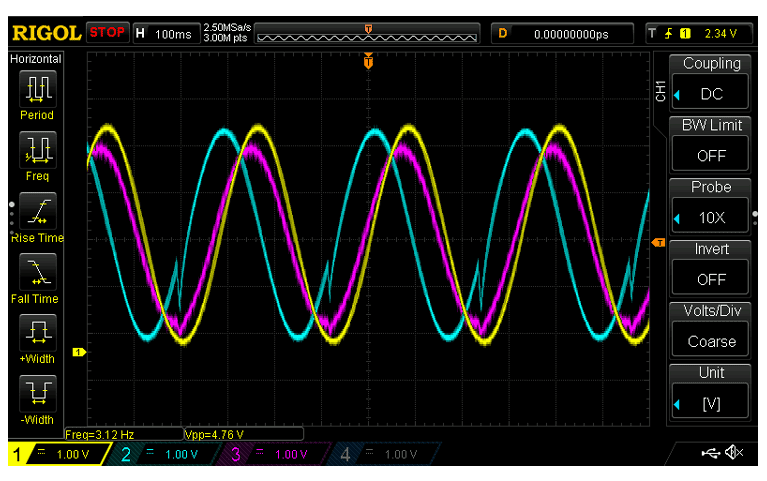Click the Horizontal menu heading
The height and width of the screenshot is (481, 767).
(36, 59)
